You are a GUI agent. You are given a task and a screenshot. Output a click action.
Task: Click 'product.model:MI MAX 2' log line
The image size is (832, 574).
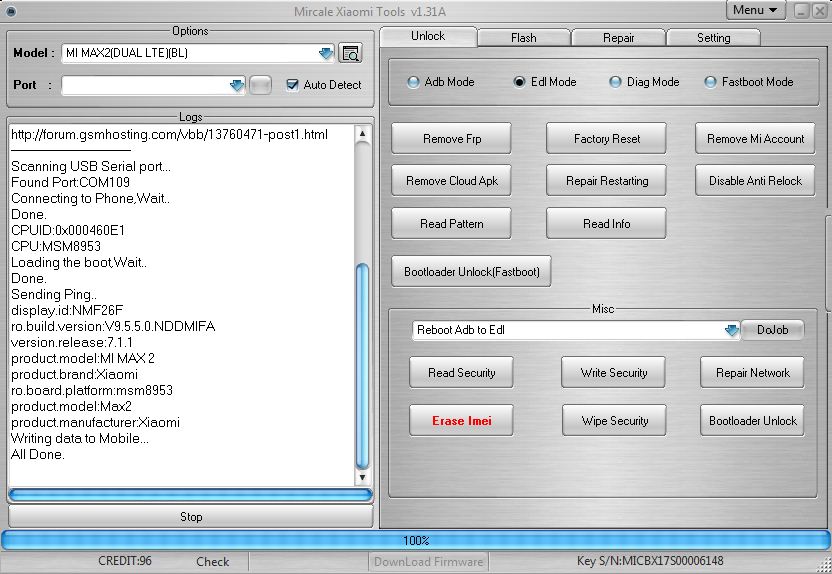click(83, 358)
